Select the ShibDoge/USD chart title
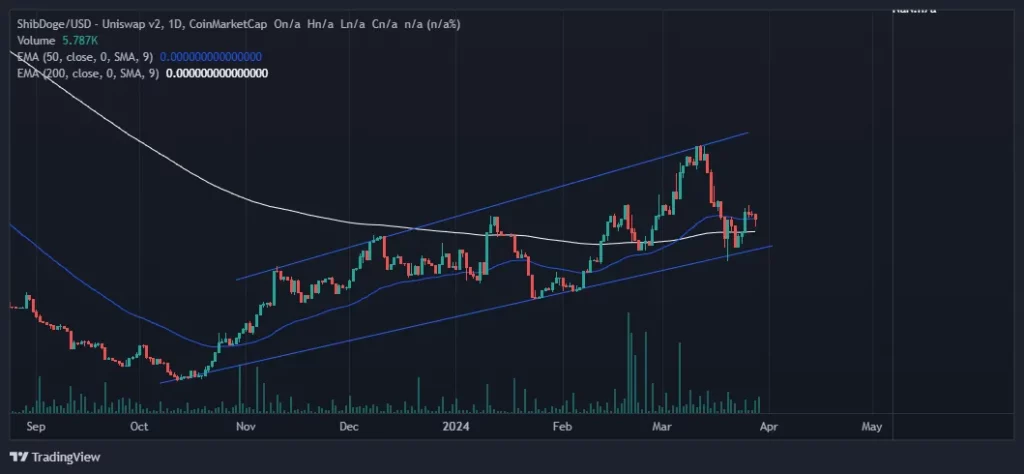This screenshot has height=474, width=1024. tap(239, 24)
